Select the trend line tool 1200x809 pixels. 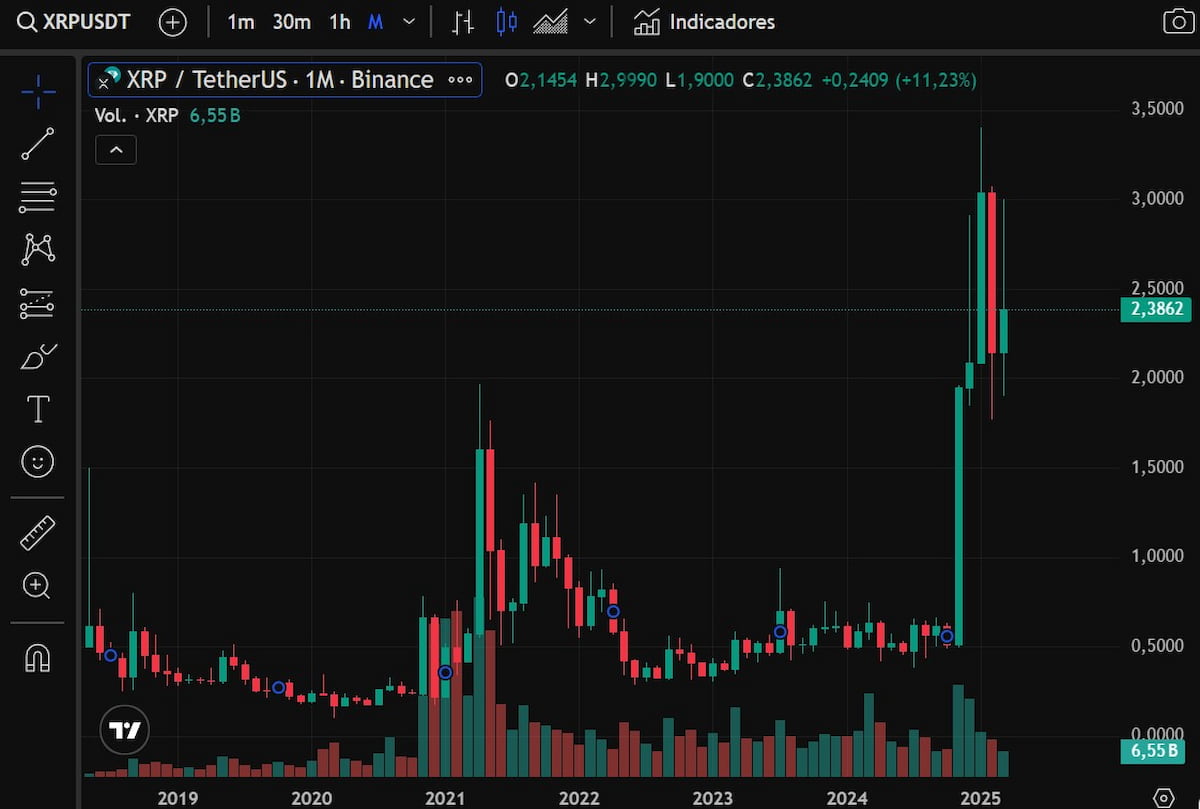(38, 145)
